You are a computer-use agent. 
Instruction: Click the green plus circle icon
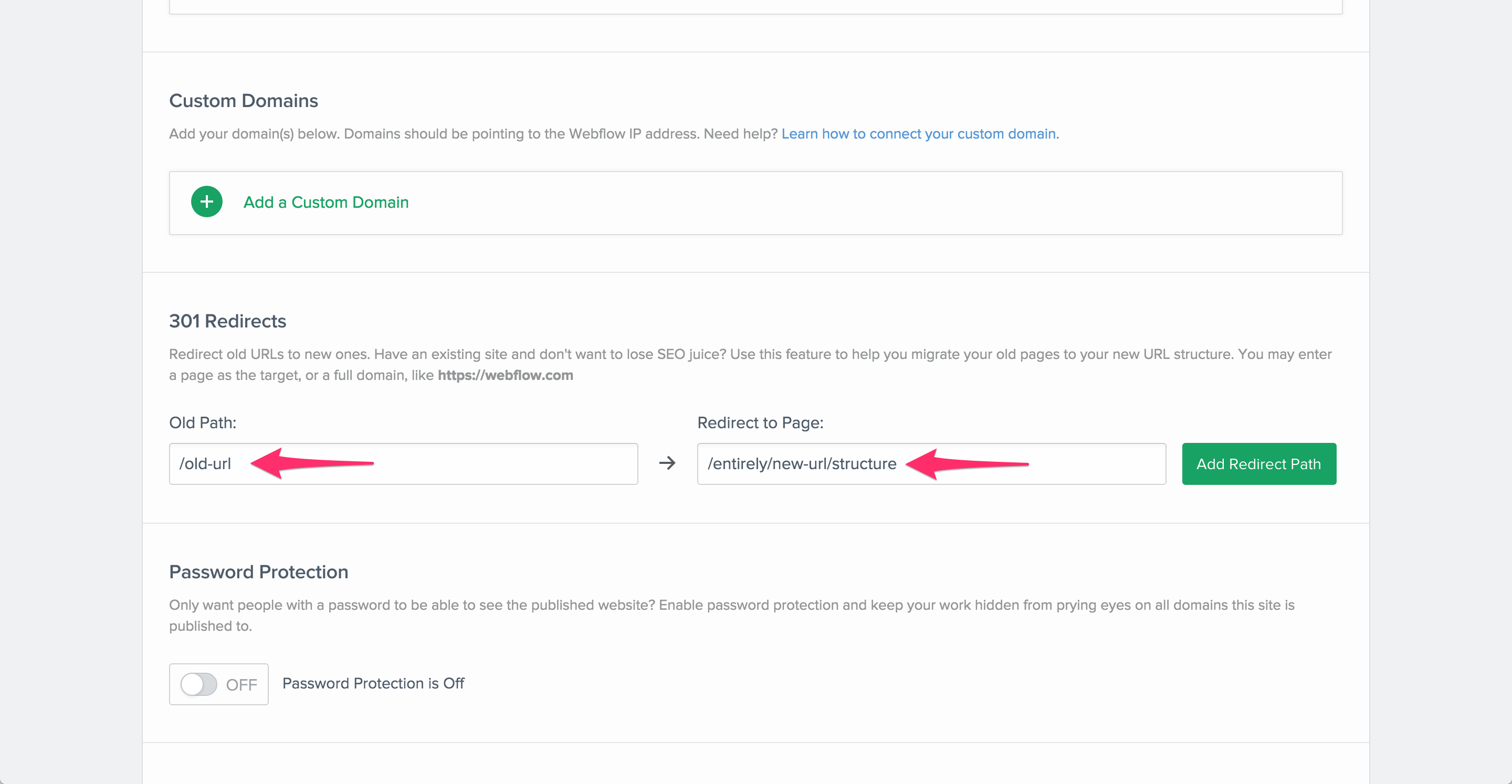coord(207,202)
